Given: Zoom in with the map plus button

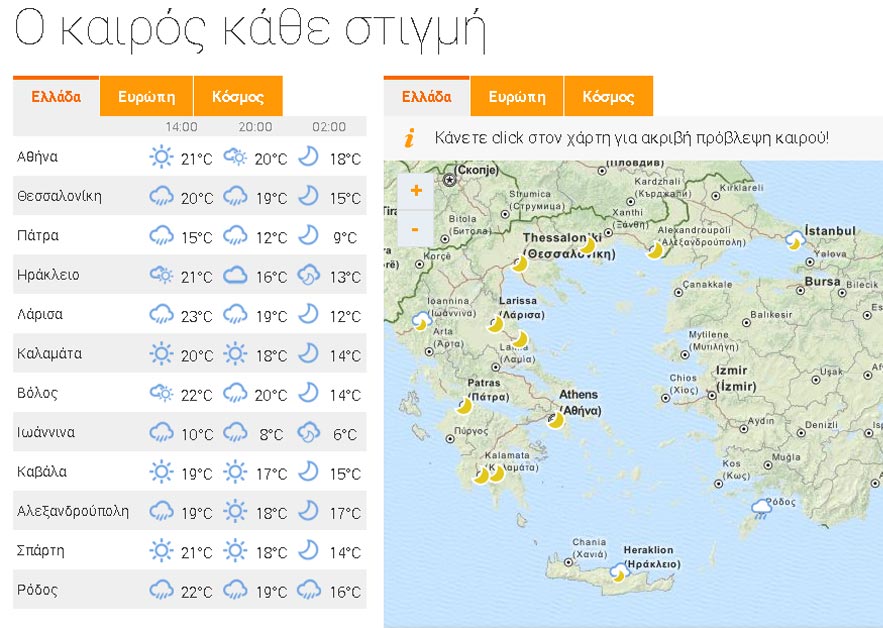Looking at the screenshot, I should click(417, 193).
